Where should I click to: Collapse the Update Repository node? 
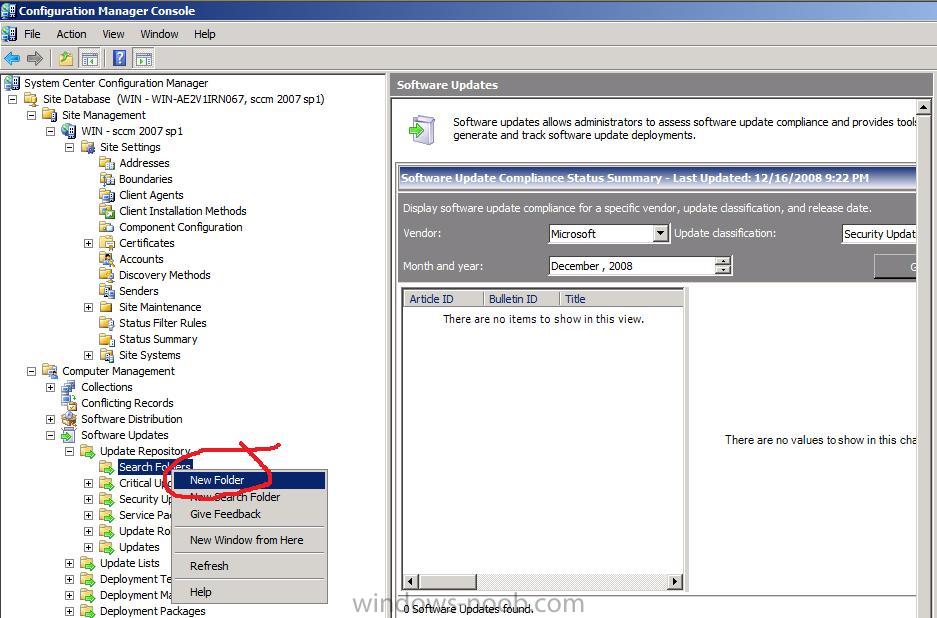click(x=69, y=451)
